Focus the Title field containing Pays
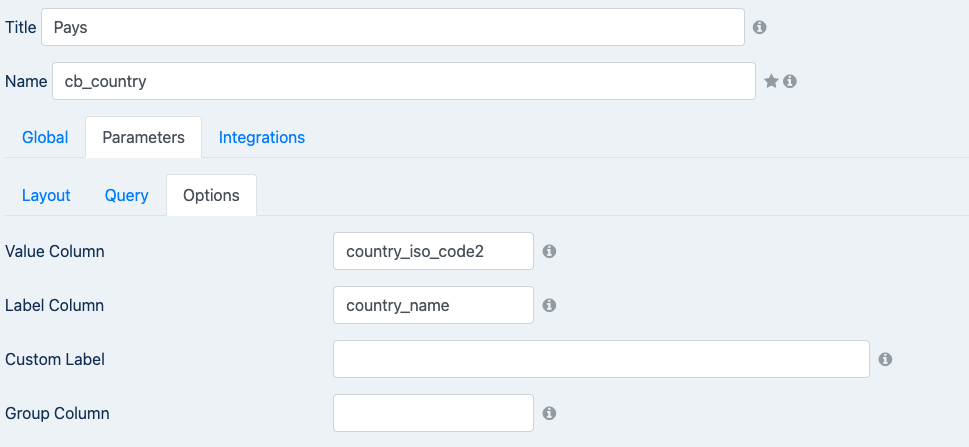The image size is (969, 447). pos(393,27)
